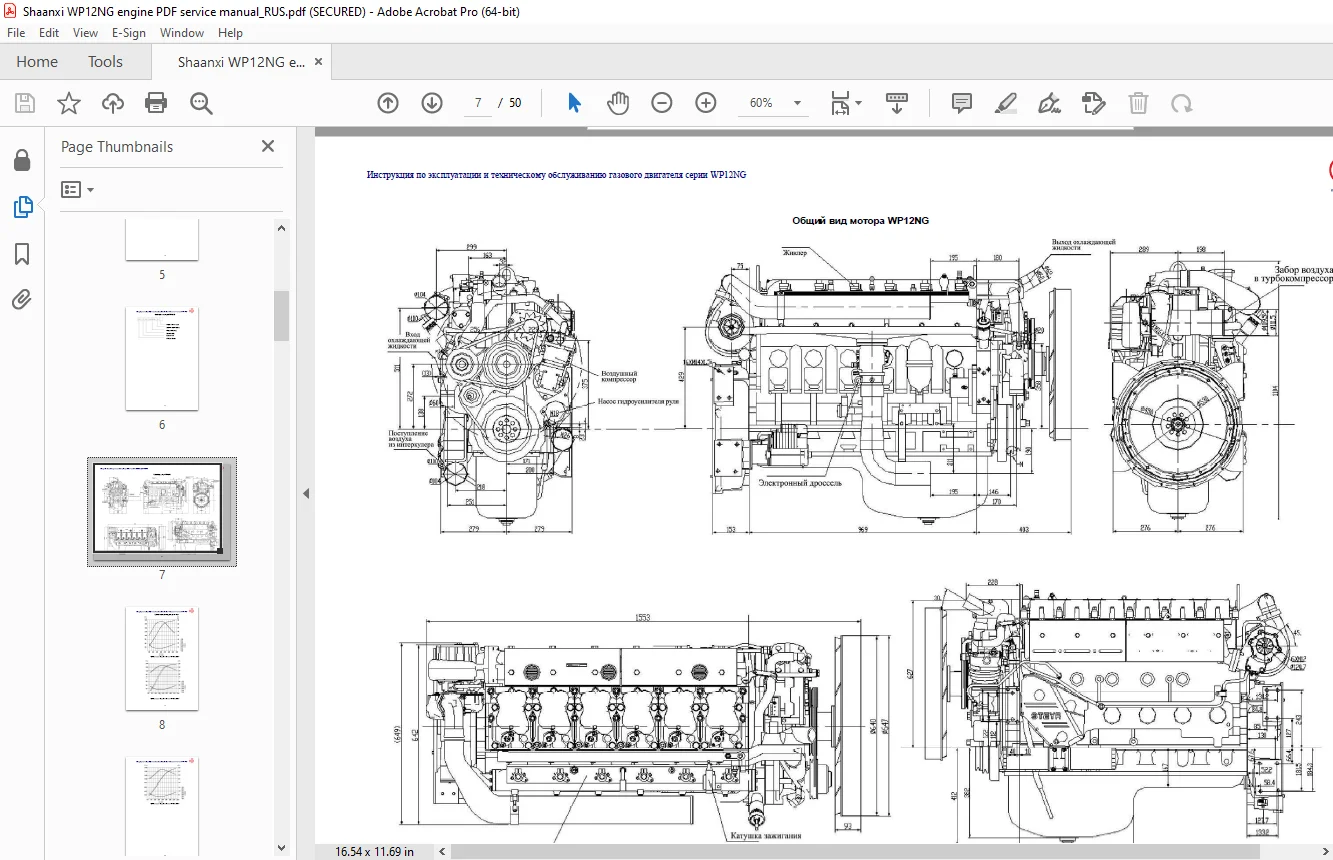Click the page size 16.54 x 11.69 in
1333x860 pixels.
375,851
